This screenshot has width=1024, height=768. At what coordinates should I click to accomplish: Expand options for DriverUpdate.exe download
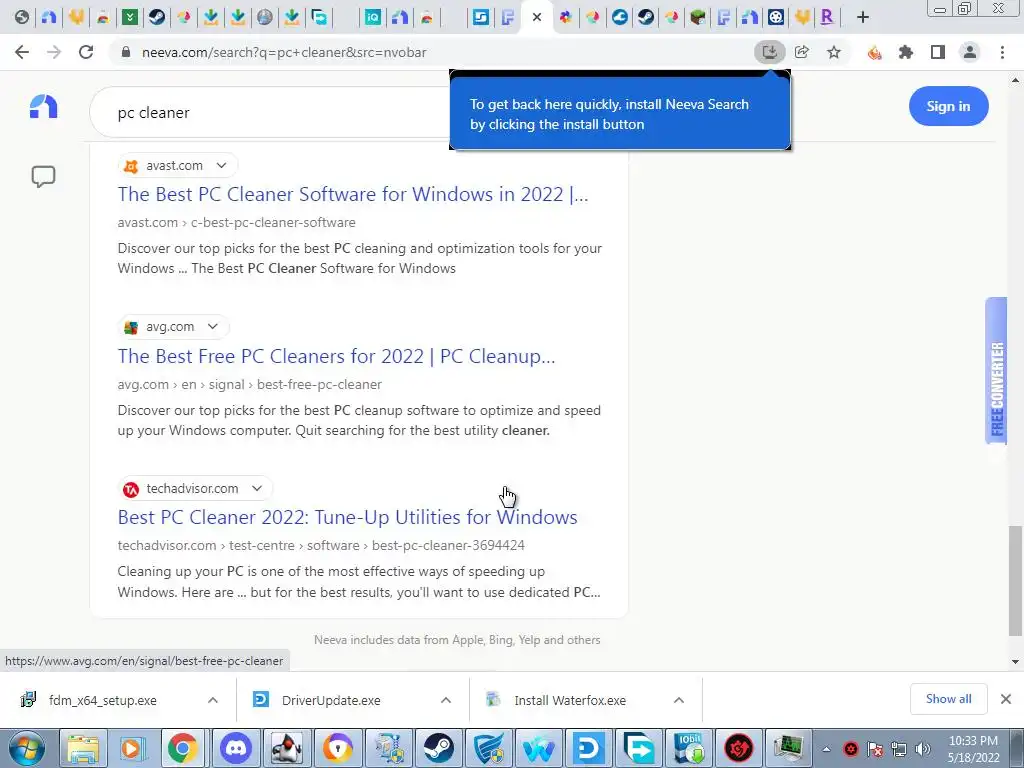(446, 700)
